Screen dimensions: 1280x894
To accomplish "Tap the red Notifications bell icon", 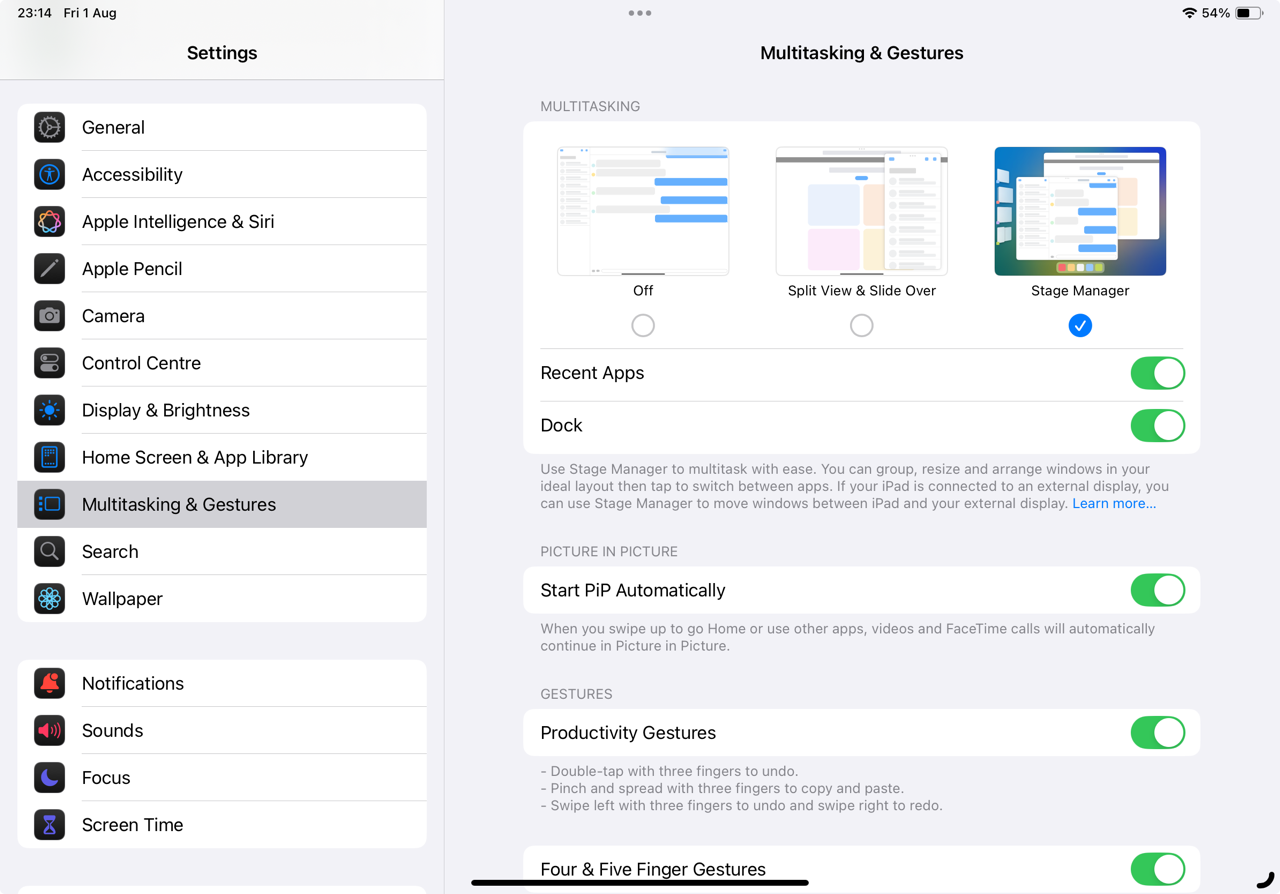I will pyautogui.click(x=49, y=684).
